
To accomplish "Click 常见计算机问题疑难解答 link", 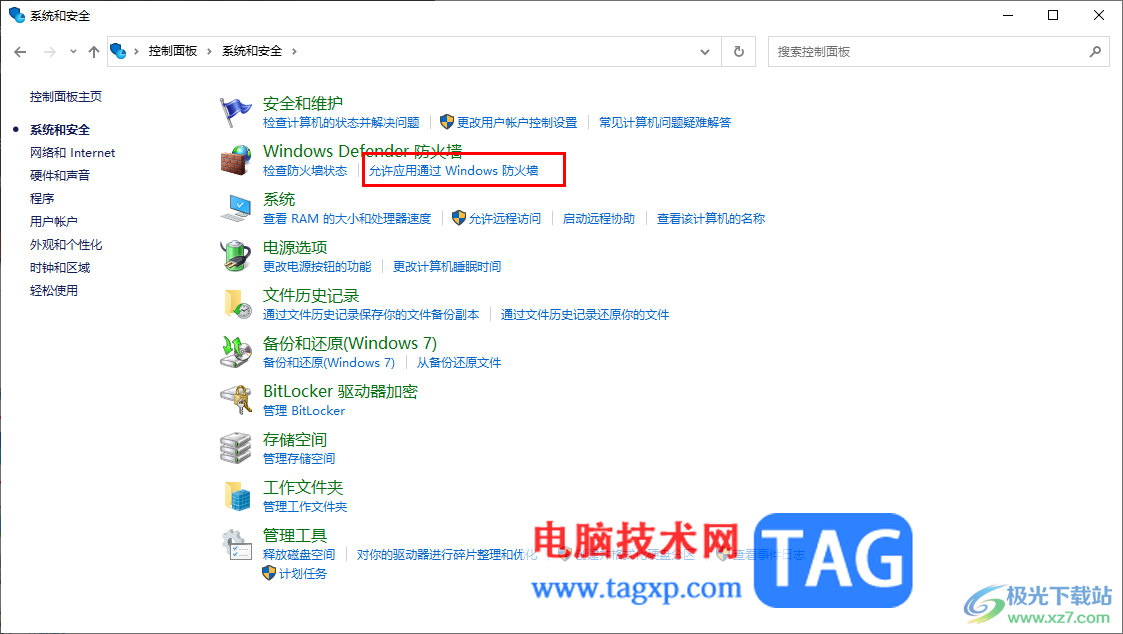I will tap(665, 123).
